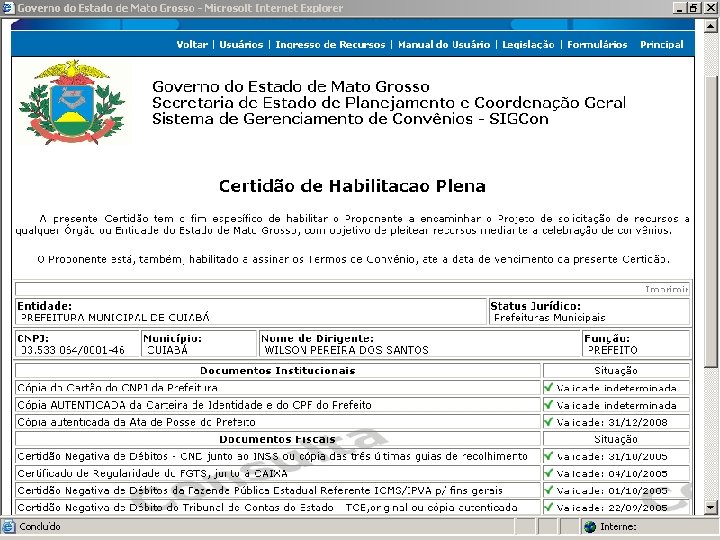Click Sistema de Gerenciamento de Convênios - SIGCon title
Screen dimensions: 720x540
pyautogui.click(x=350, y=119)
